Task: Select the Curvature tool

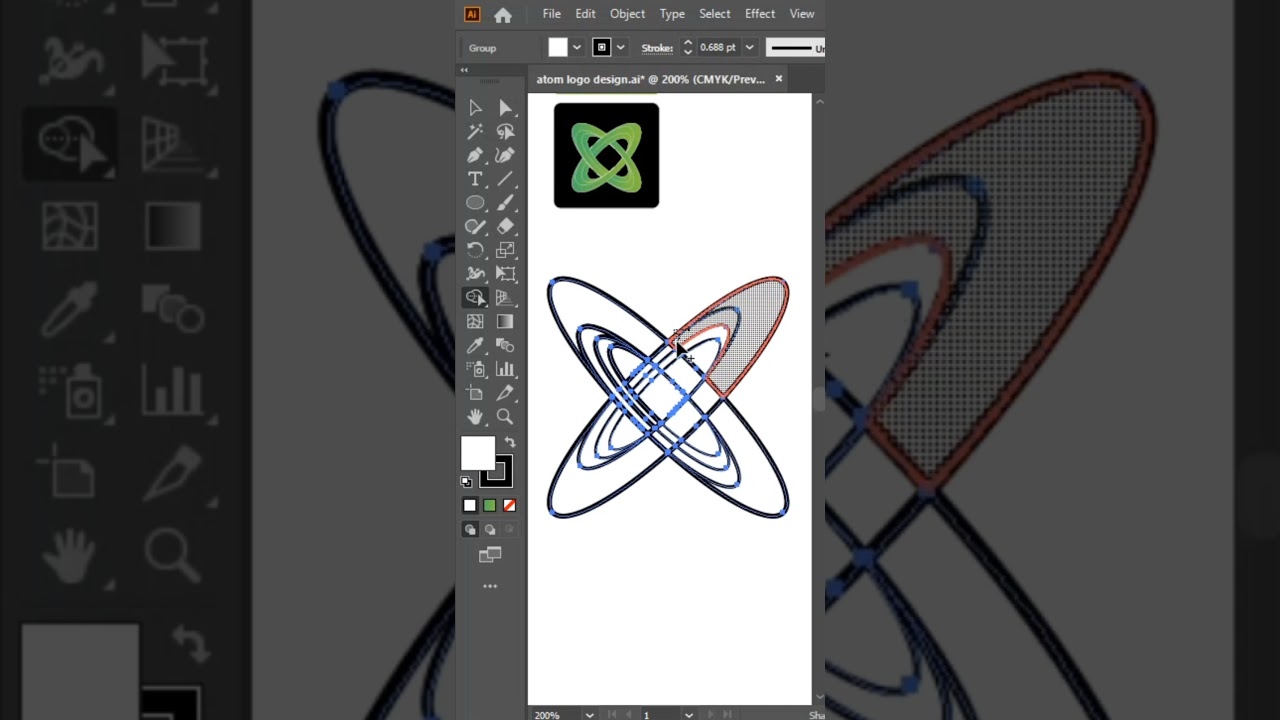Action: pyautogui.click(x=505, y=155)
